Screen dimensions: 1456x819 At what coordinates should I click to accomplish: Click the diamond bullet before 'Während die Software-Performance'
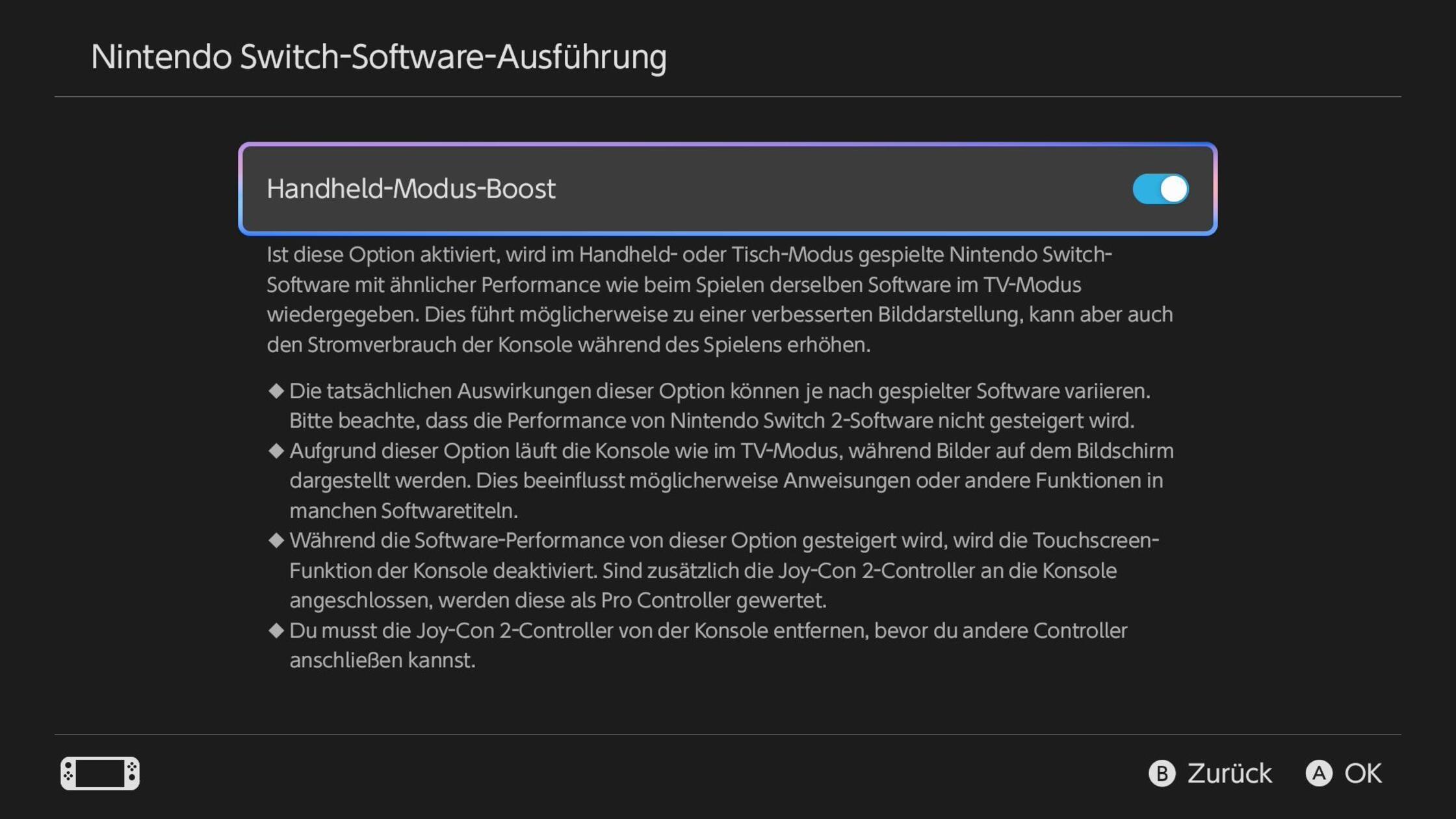[276, 540]
